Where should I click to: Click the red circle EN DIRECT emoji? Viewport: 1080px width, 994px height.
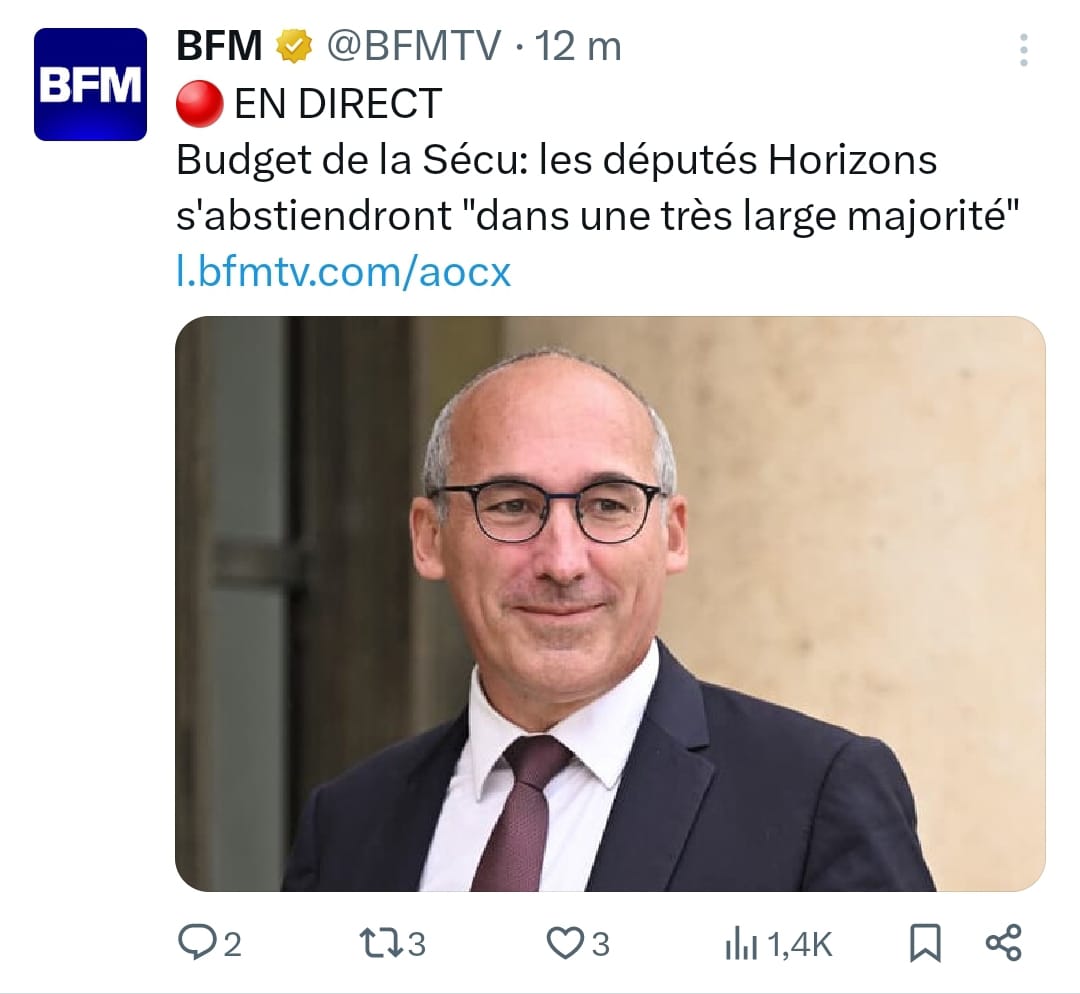point(199,104)
